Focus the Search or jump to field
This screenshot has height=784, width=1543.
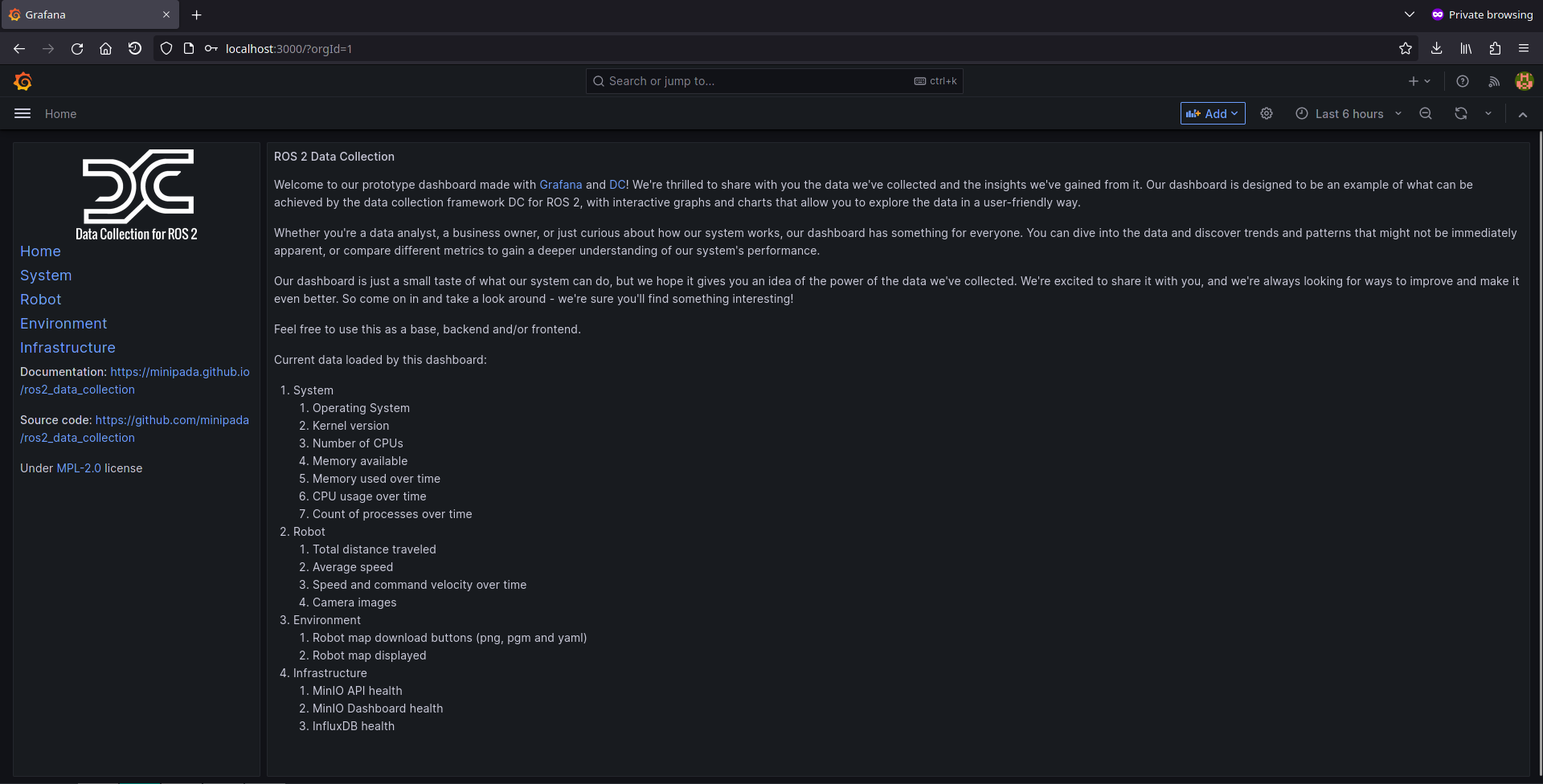tap(775, 81)
